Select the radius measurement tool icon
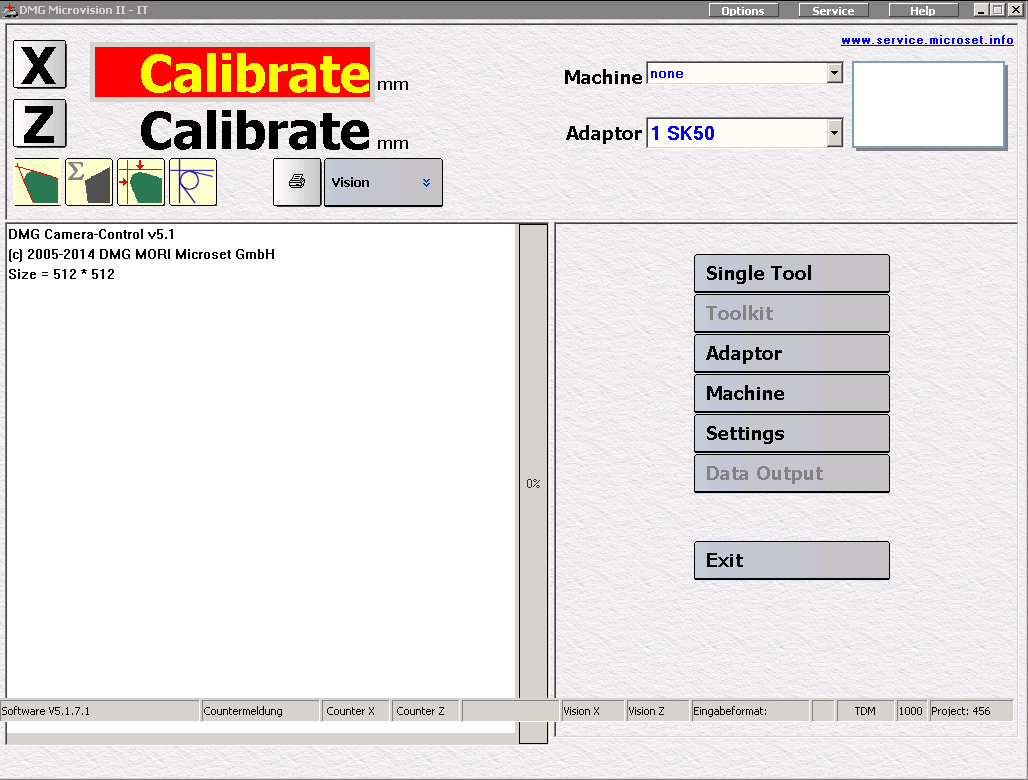Screen dimensions: 1028x780 193,182
